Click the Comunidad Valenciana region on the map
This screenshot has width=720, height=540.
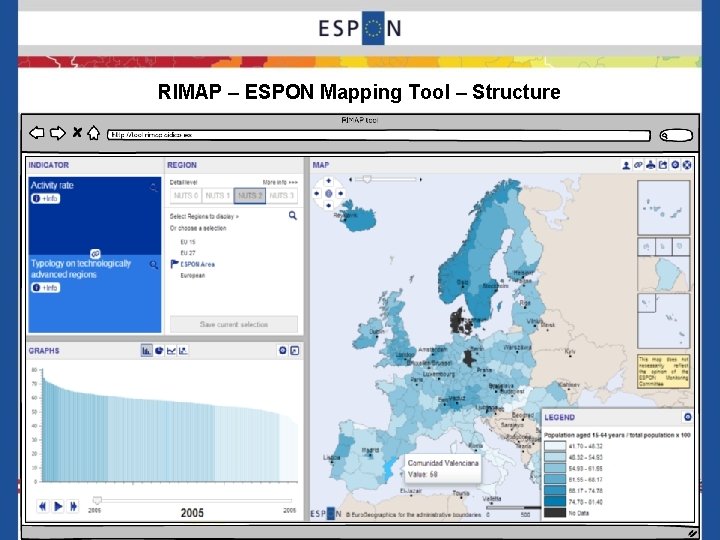pyautogui.click(x=388, y=472)
